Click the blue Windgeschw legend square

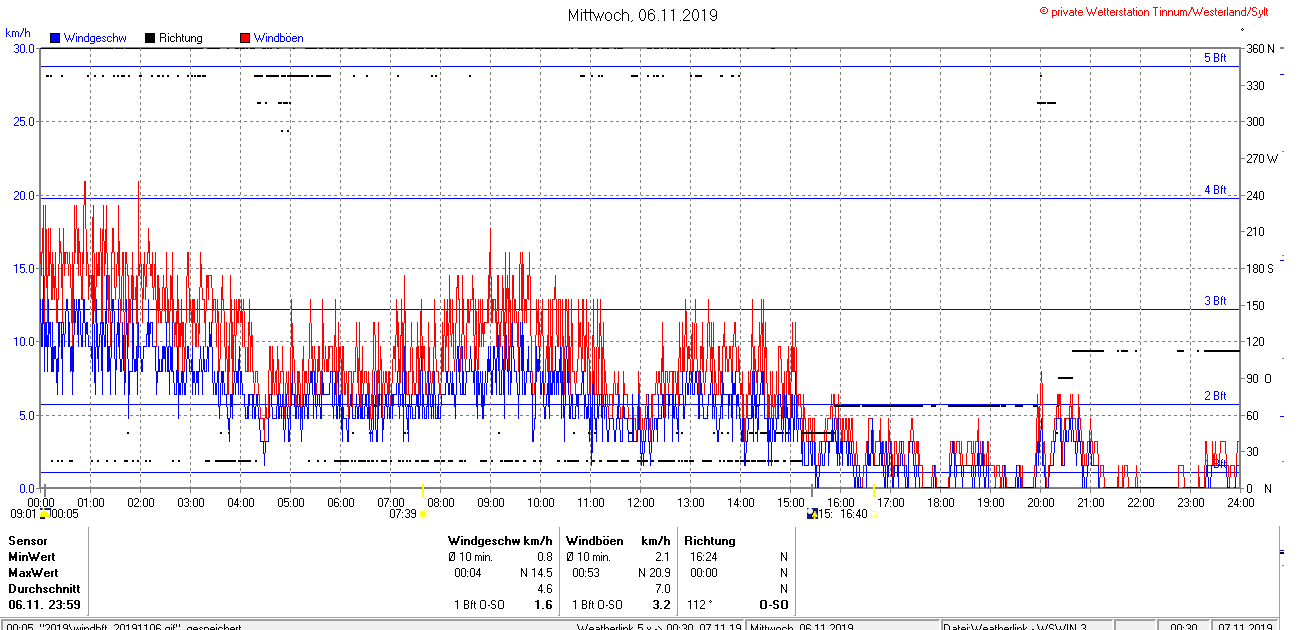(55, 38)
